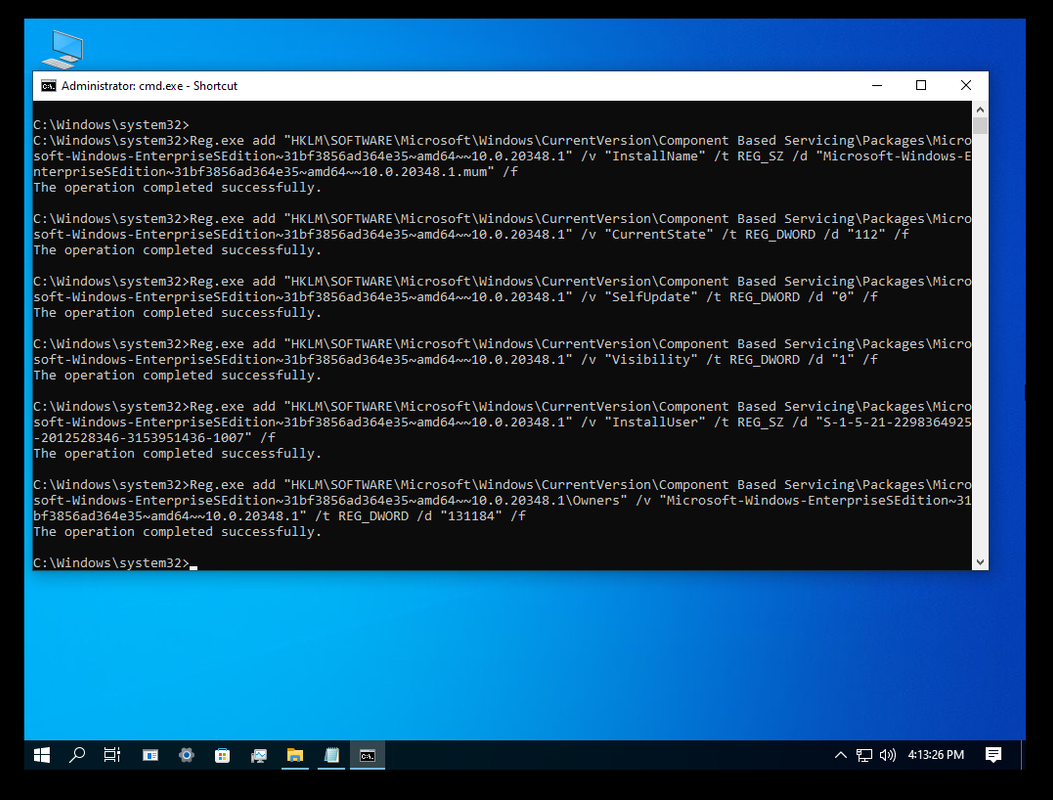Open the blue window-panel app on the taskbar
Screen dimensions: 1053x800
pos(150,755)
